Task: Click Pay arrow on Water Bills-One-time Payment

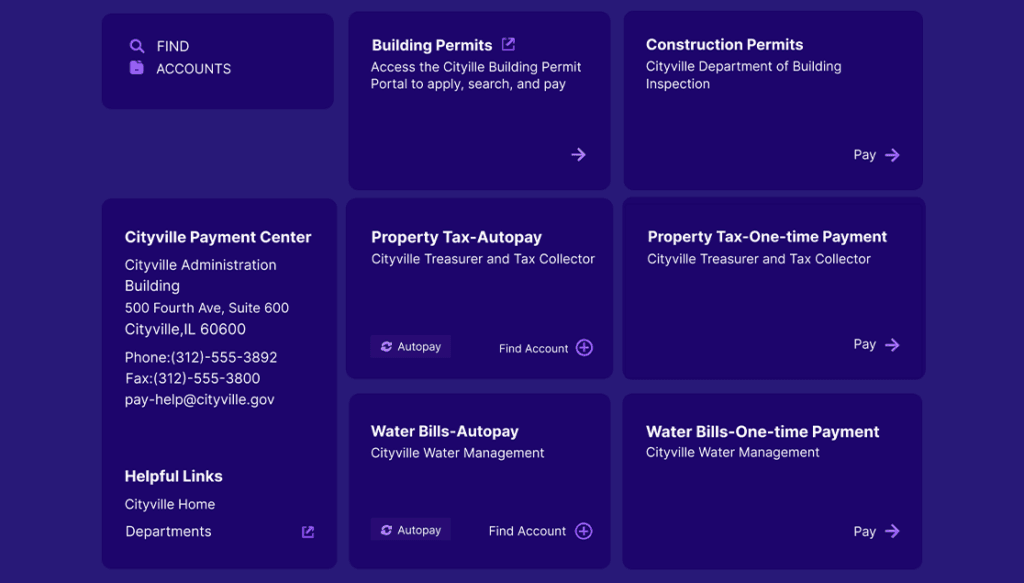Action: point(892,531)
